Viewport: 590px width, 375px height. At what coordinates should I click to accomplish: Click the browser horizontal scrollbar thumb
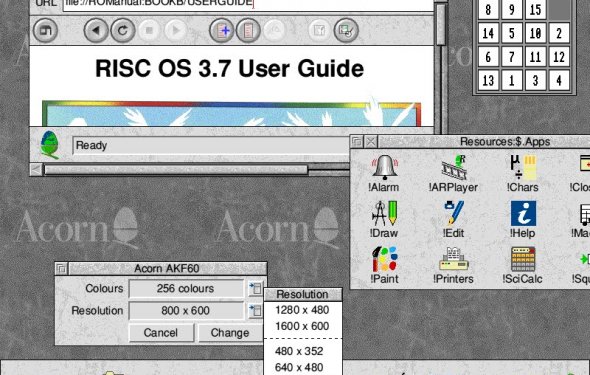click(176, 170)
